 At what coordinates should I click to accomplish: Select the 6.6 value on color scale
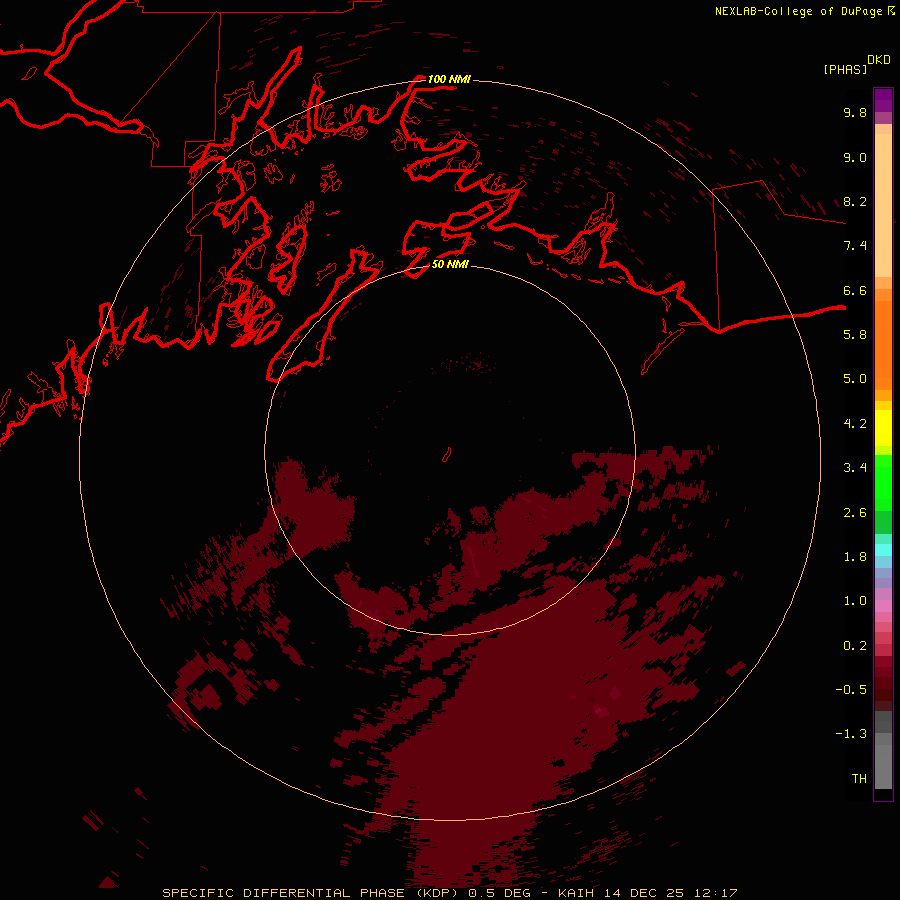pyautogui.click(x=855, y=290)
